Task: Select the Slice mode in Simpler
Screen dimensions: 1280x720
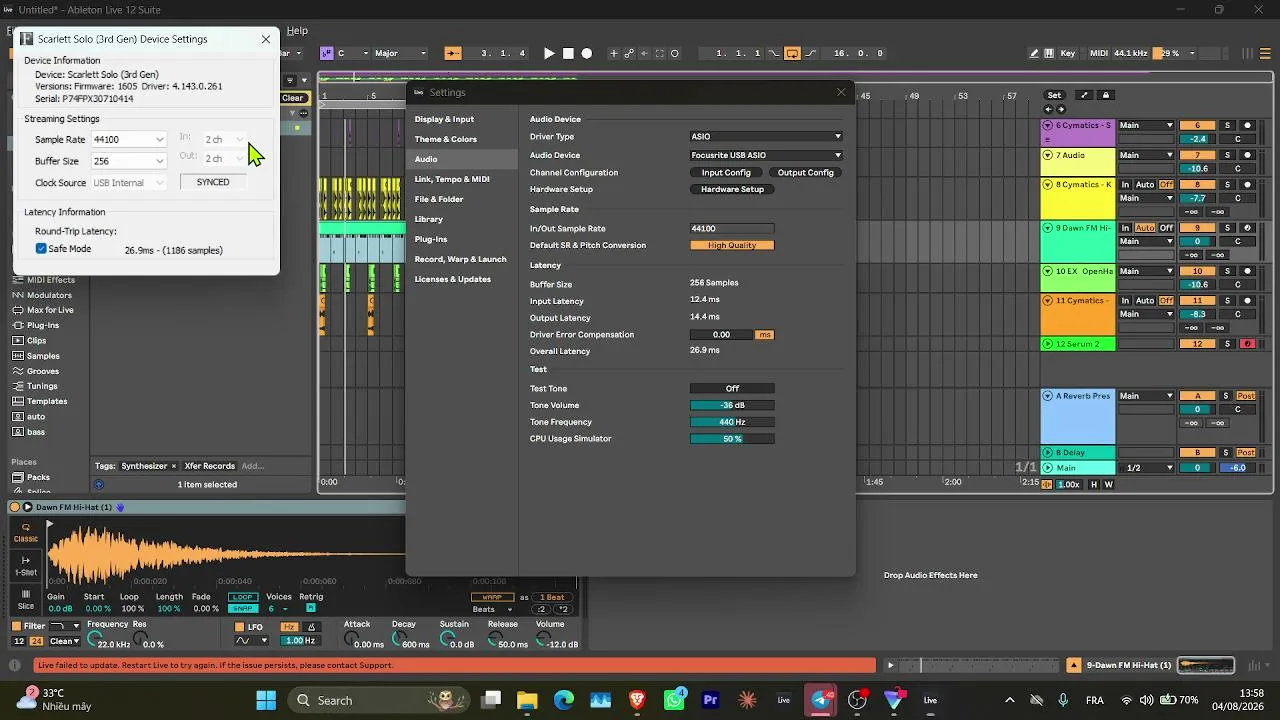Action: coord(26,599)
